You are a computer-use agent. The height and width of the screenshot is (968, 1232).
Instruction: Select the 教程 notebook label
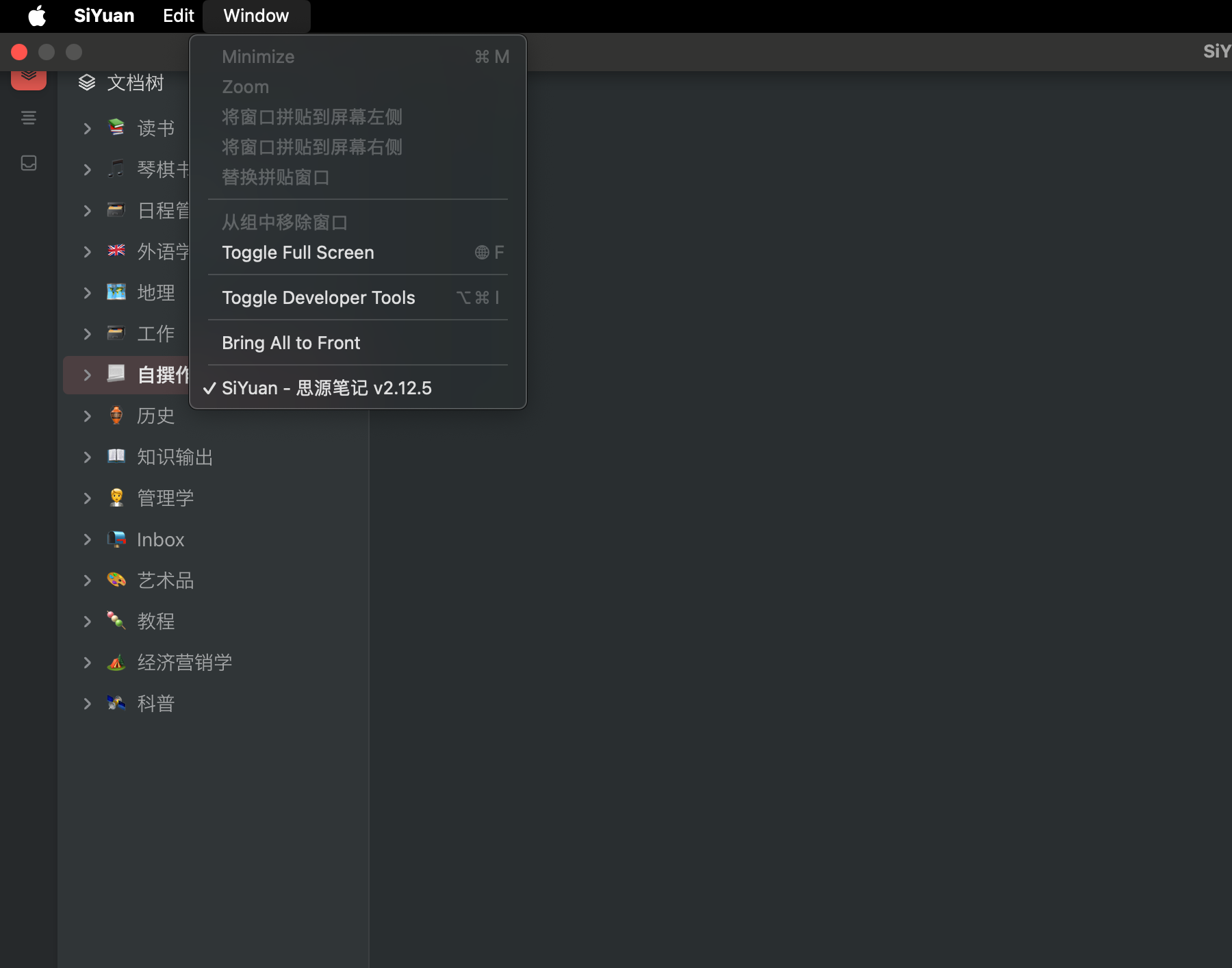point(156,622)
